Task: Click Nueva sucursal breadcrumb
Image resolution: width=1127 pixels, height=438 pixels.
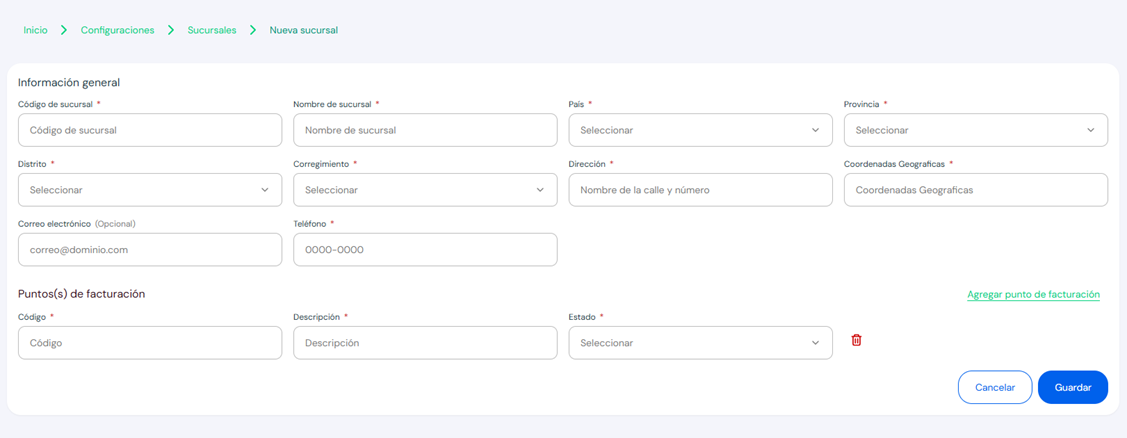Action: click(x=303, y=30)
